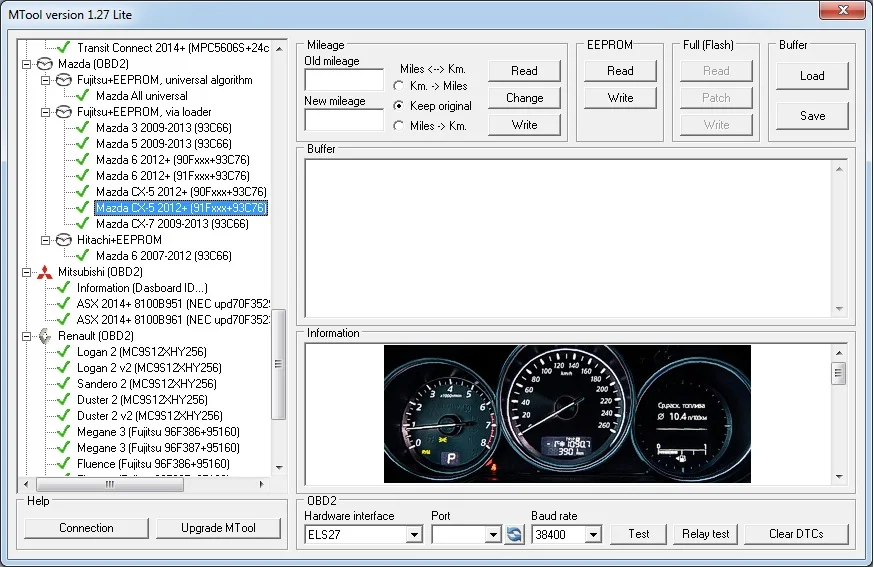Select the Keep original radio option
The width and height of the screenshot is (874, 567).
[x=400, y=106]
